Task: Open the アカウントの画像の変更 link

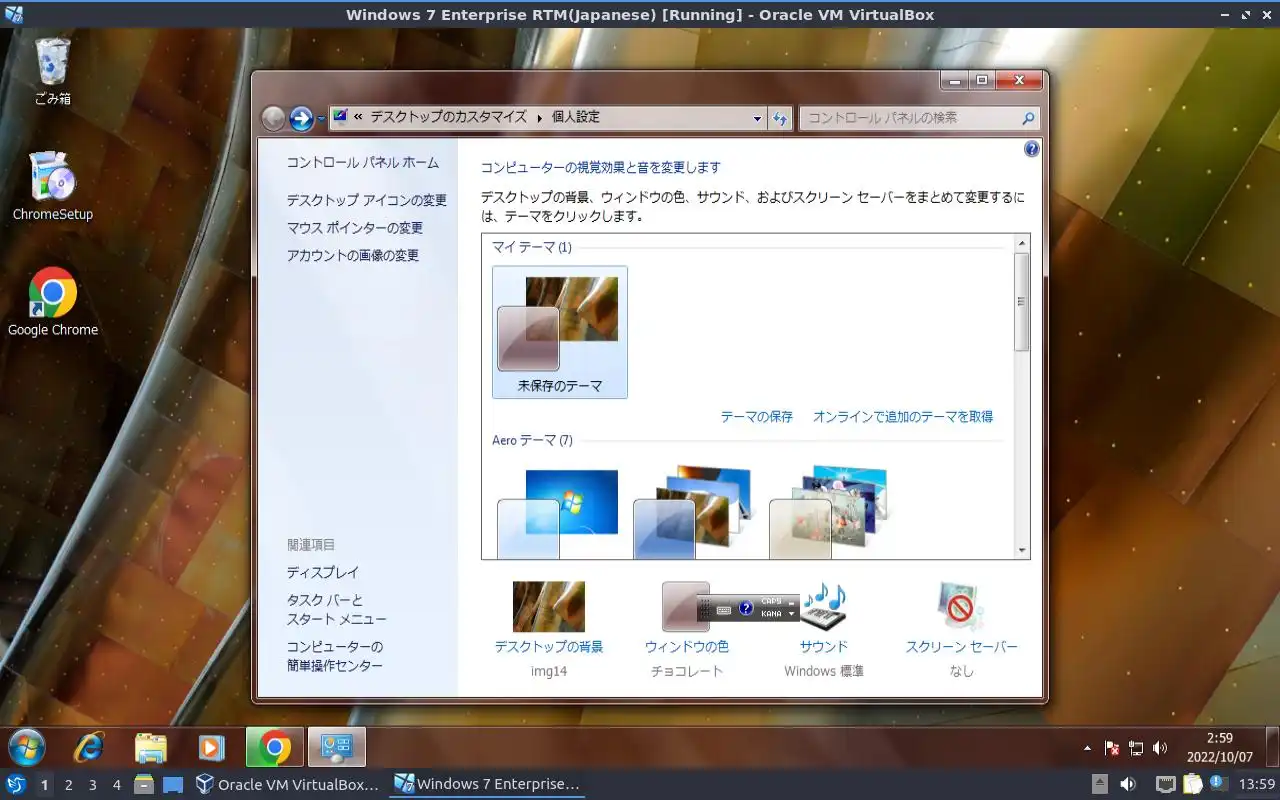Action: pos(353,256)
